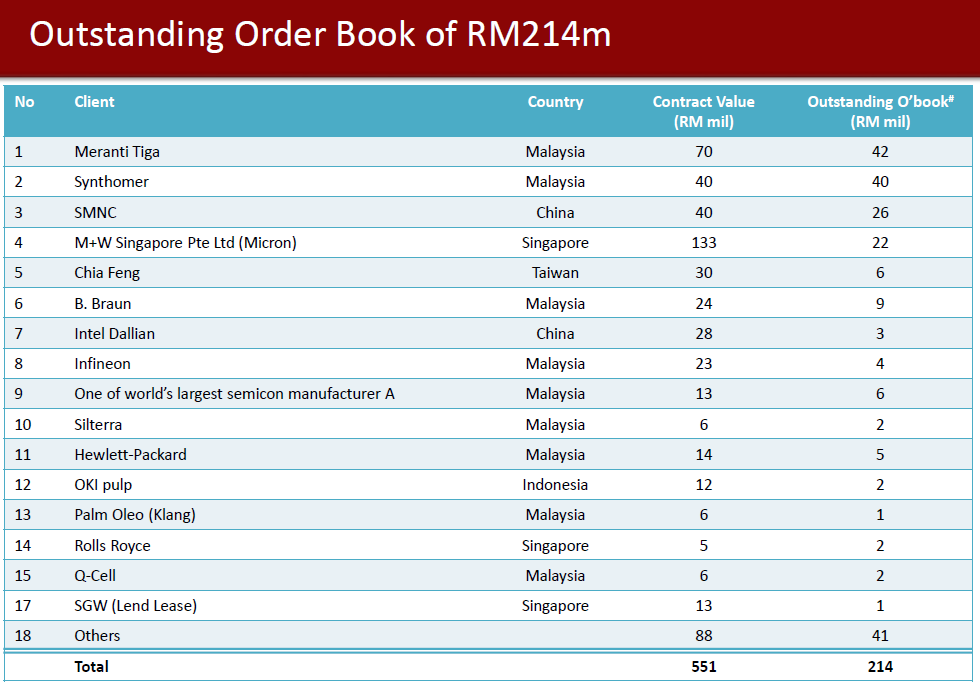980x690 pixels.
Task: Click the 'SMNC' client cell
Action: coord(95,212)
